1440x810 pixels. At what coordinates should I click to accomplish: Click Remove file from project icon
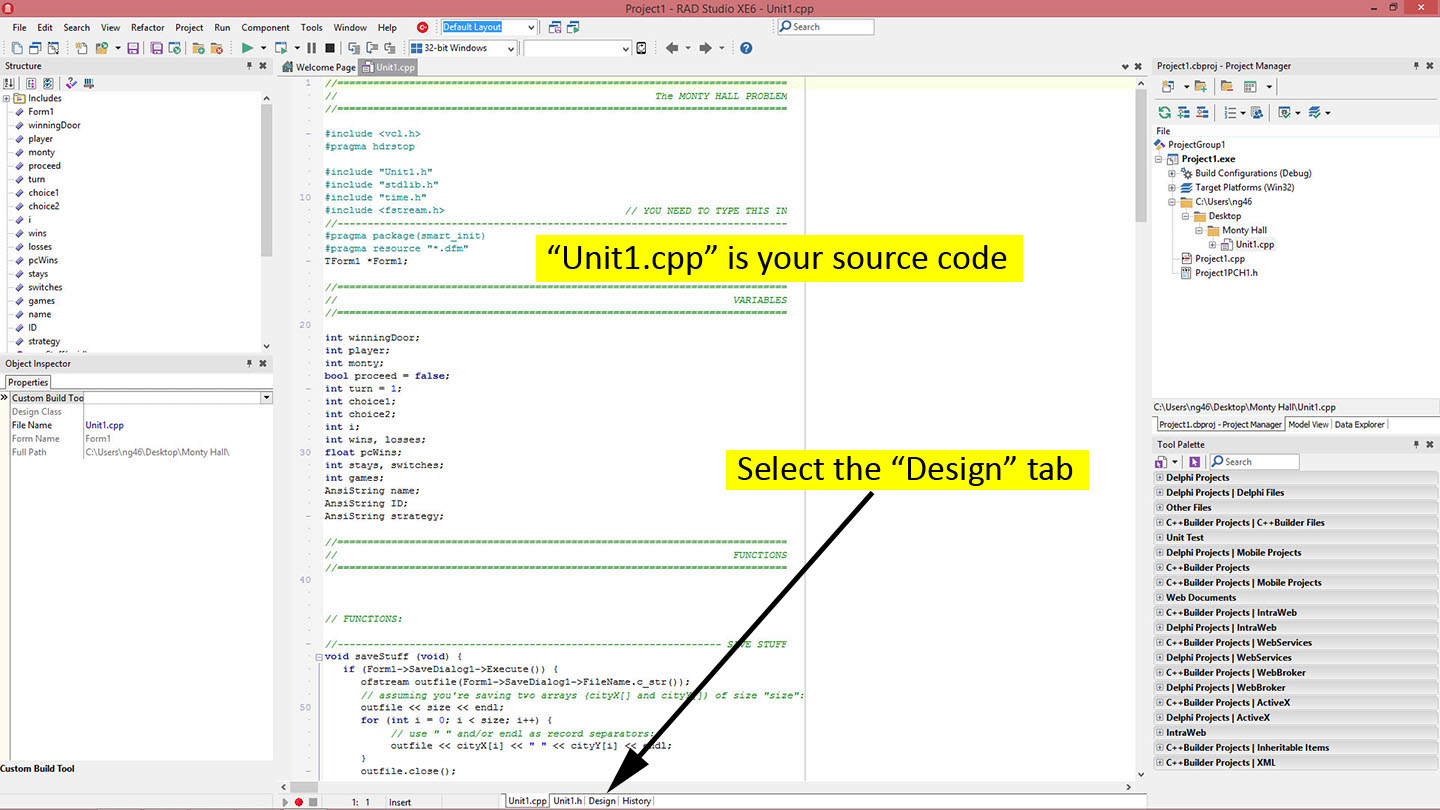point(216,48)
